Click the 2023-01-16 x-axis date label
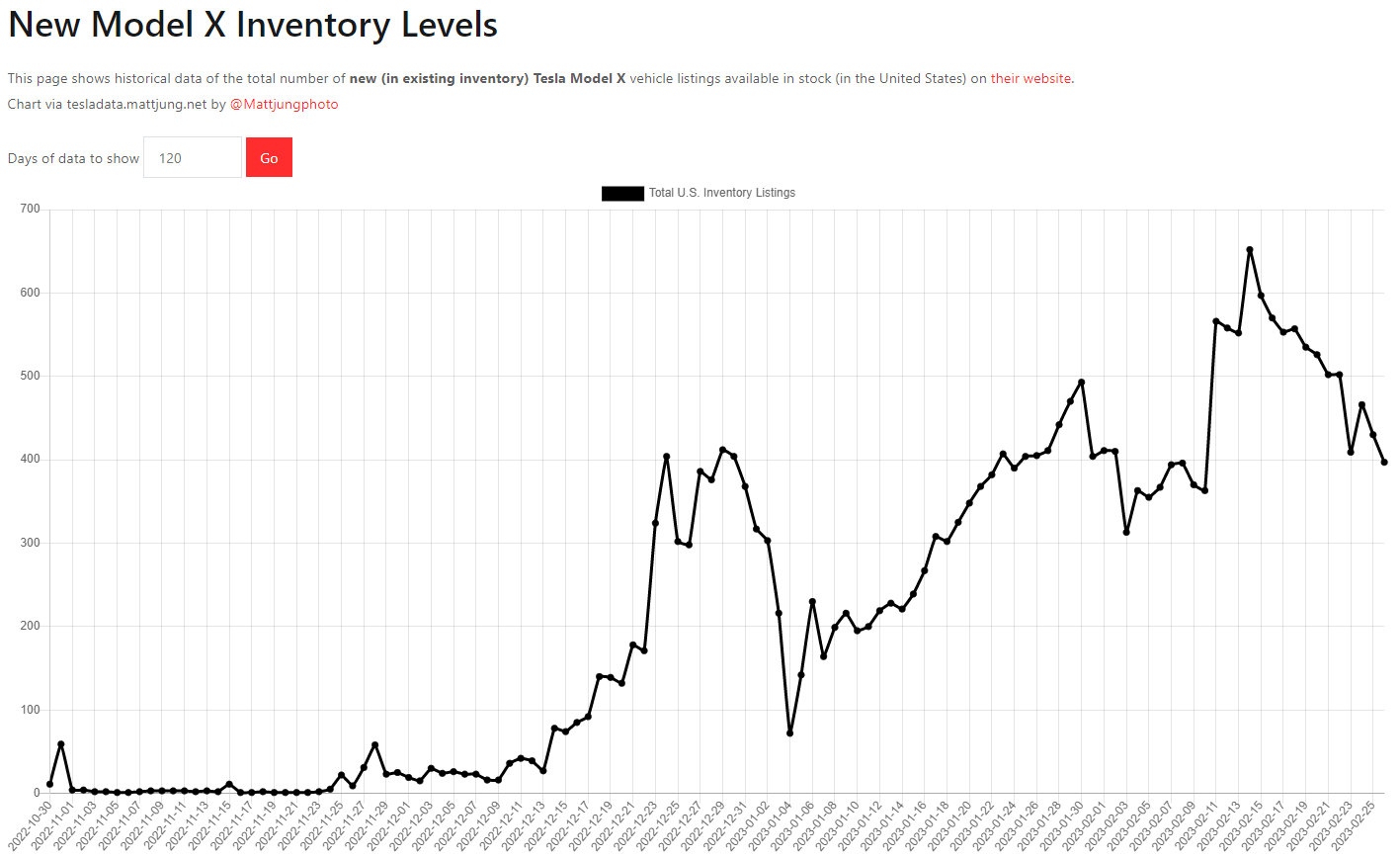Screen dimensions: 1400x859 point(904,826)
